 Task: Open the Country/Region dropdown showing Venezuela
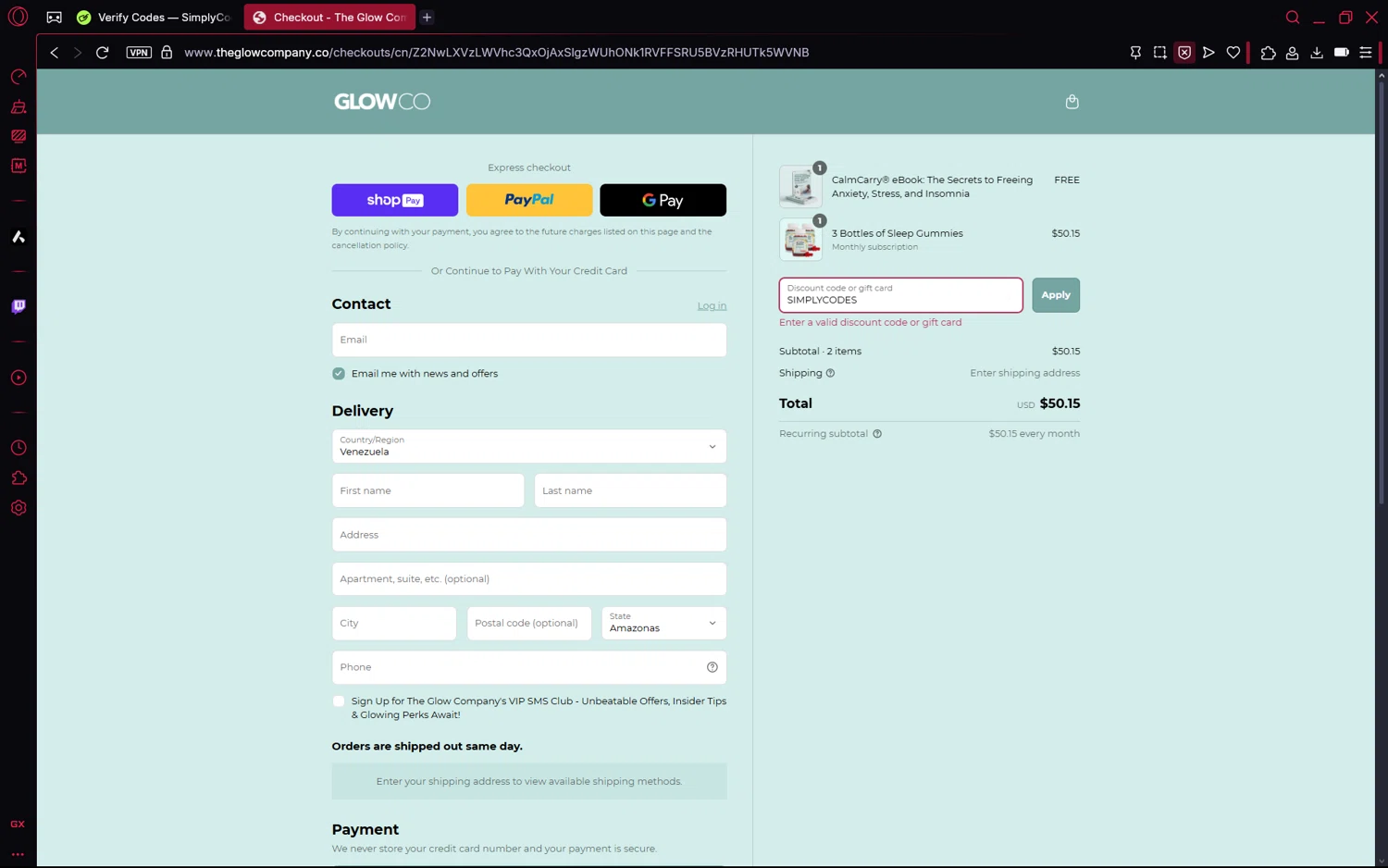[x=529, y=446]
